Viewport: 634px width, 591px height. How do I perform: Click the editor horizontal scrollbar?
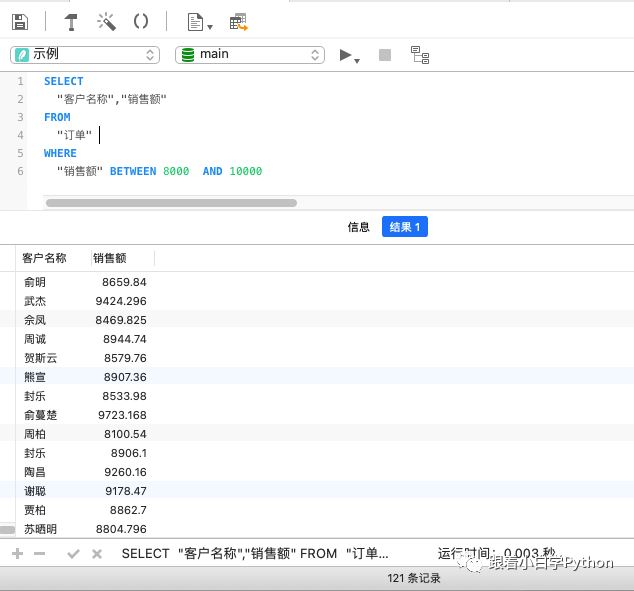[171, 203]
